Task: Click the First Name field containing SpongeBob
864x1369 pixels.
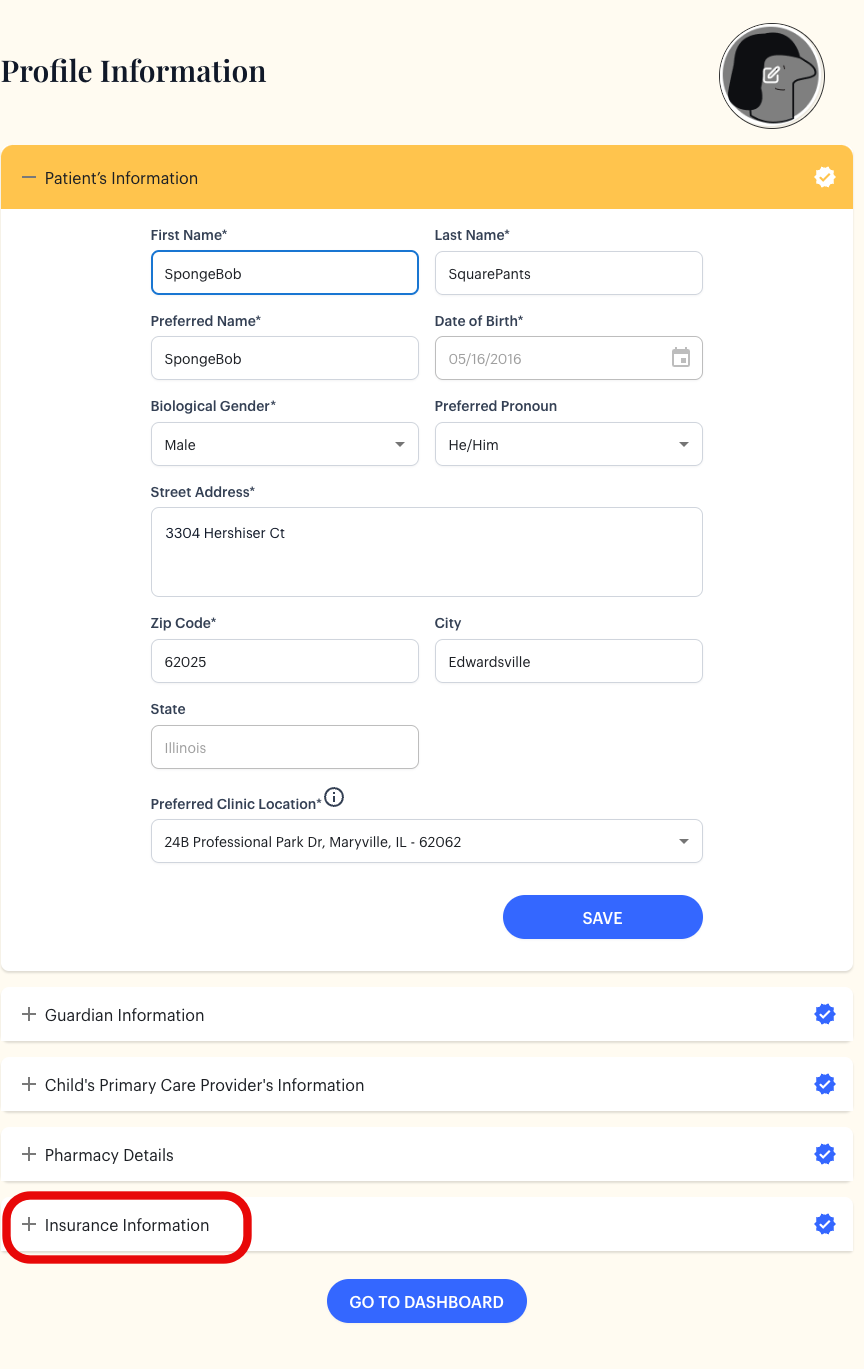Action: (x=284, y=272)
